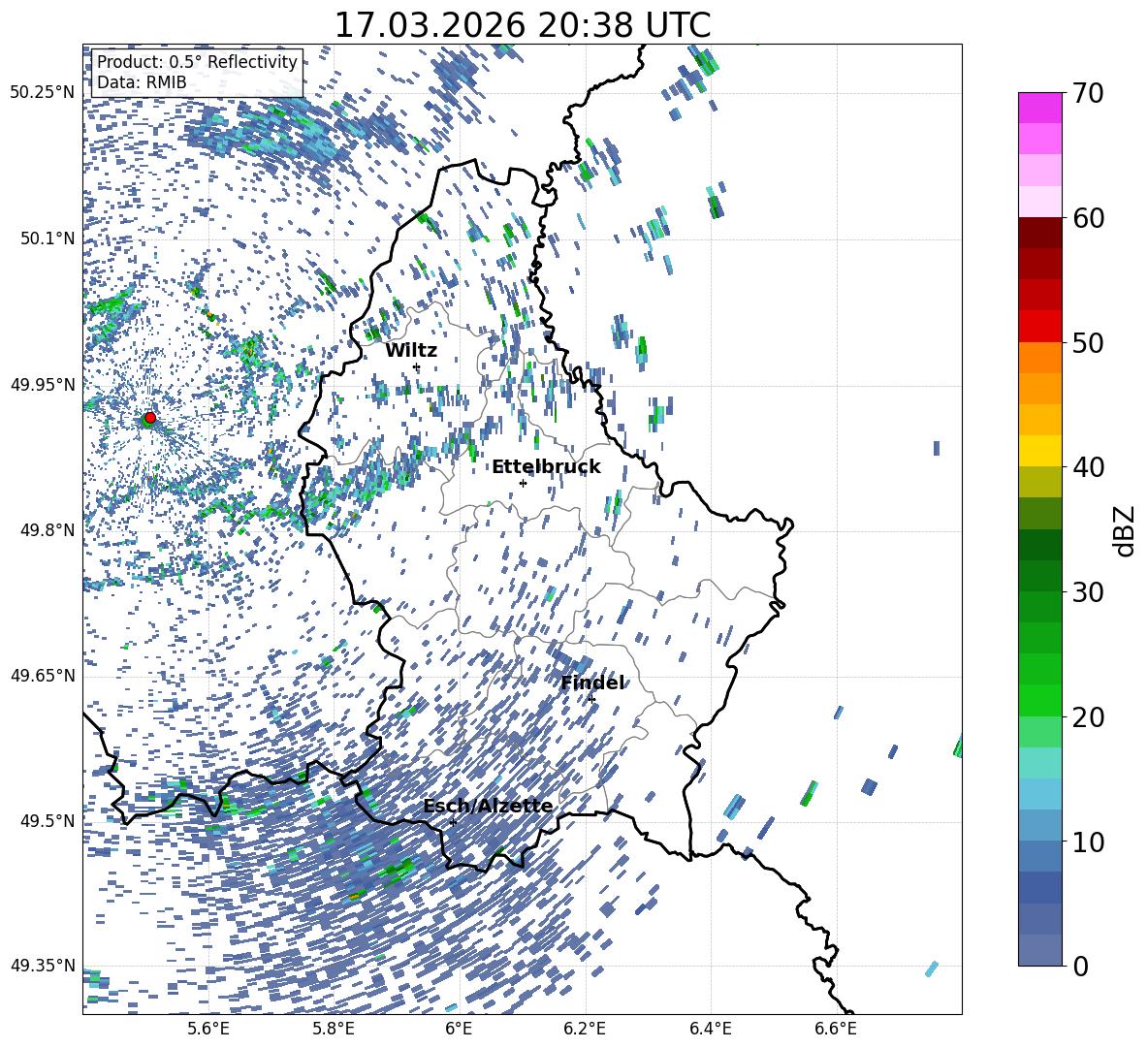Click the 49.35°N latitude label
The height and width of the screenshot is (1048, 1148).
click(43, 966)
